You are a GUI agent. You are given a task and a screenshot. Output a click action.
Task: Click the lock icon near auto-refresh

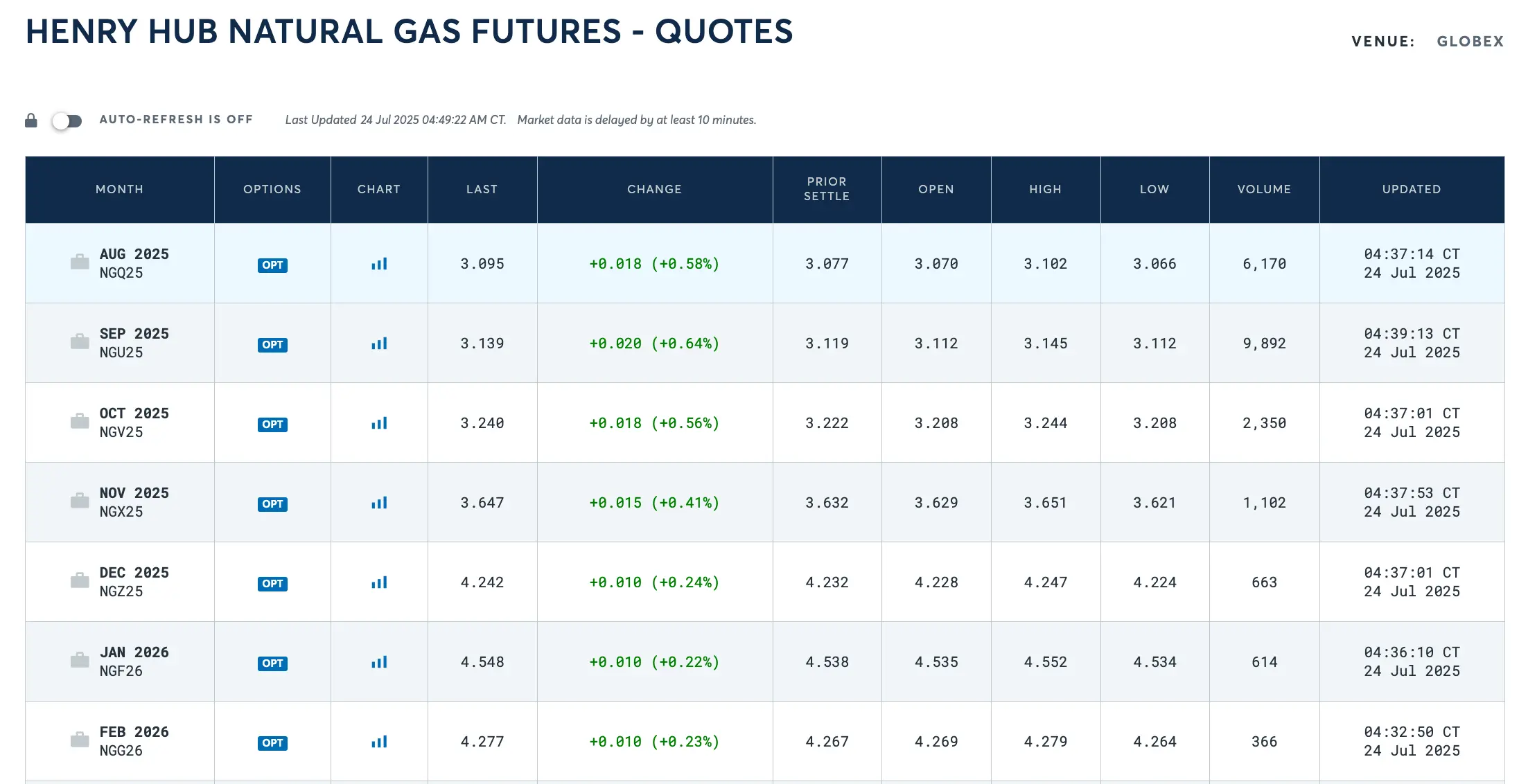(x=31, y=121)
